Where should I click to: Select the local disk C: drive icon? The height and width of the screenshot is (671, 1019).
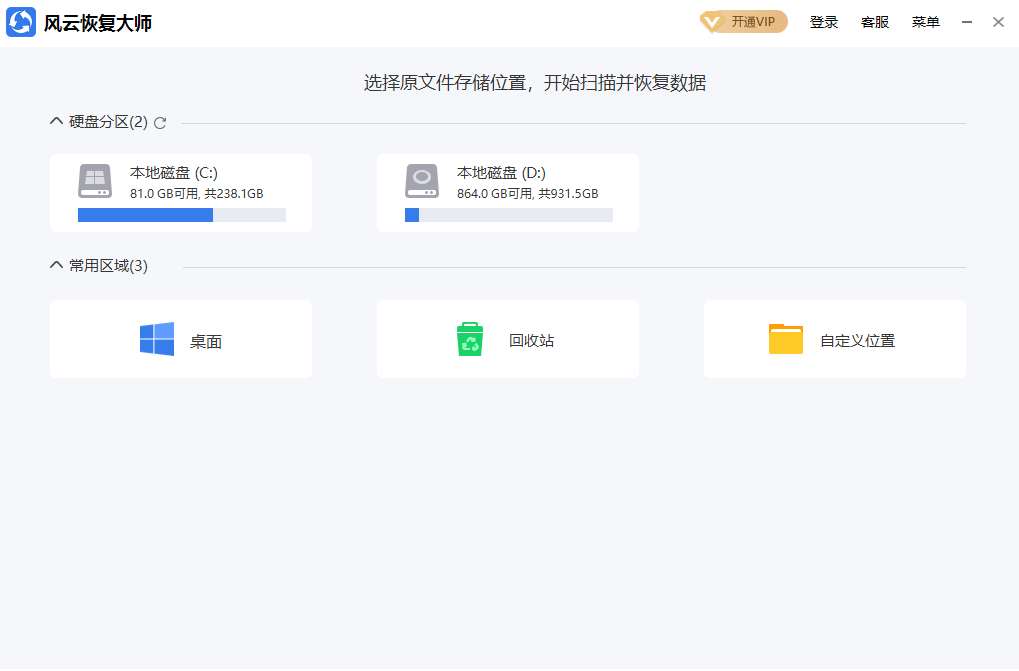[95, 181]
